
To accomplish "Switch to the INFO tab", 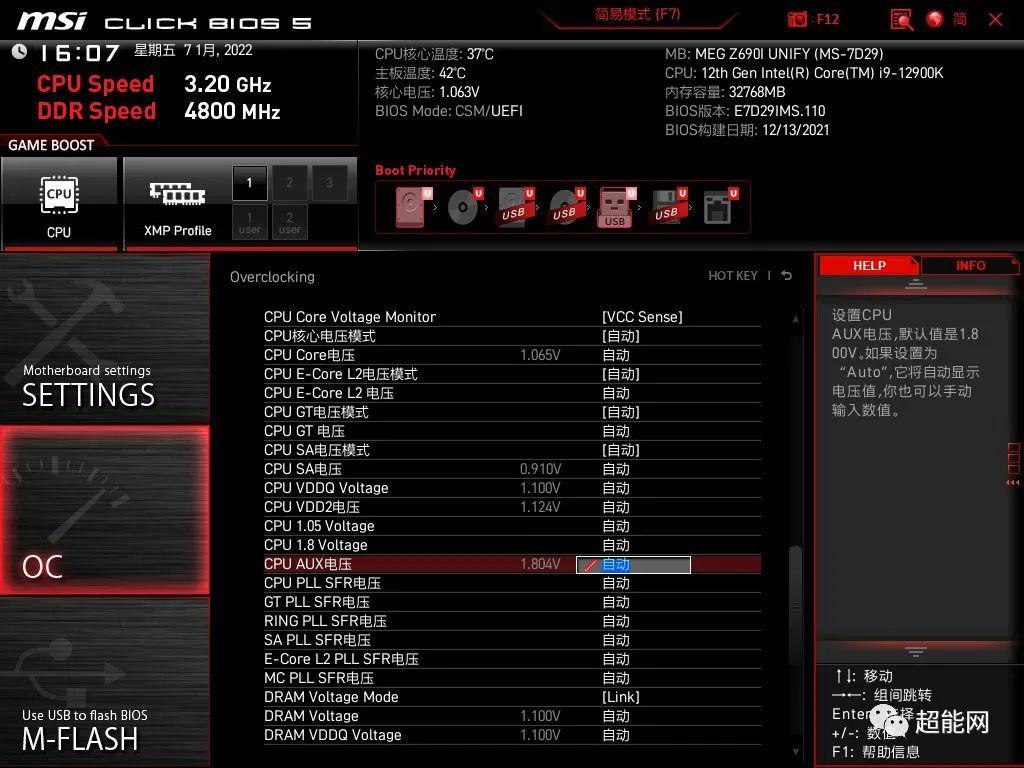I will [970, 265].
